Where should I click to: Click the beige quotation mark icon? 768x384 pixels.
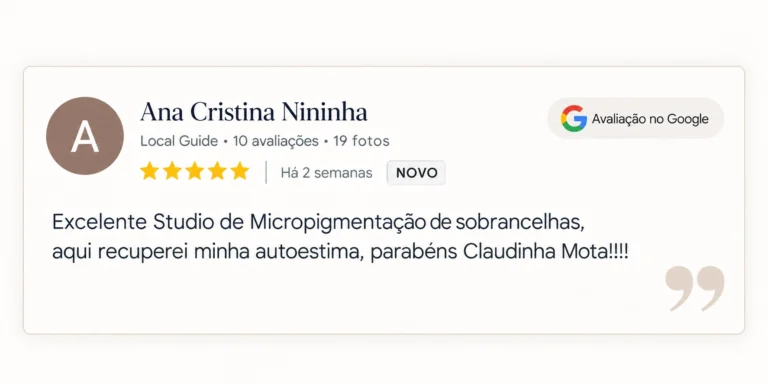point(695,288)
